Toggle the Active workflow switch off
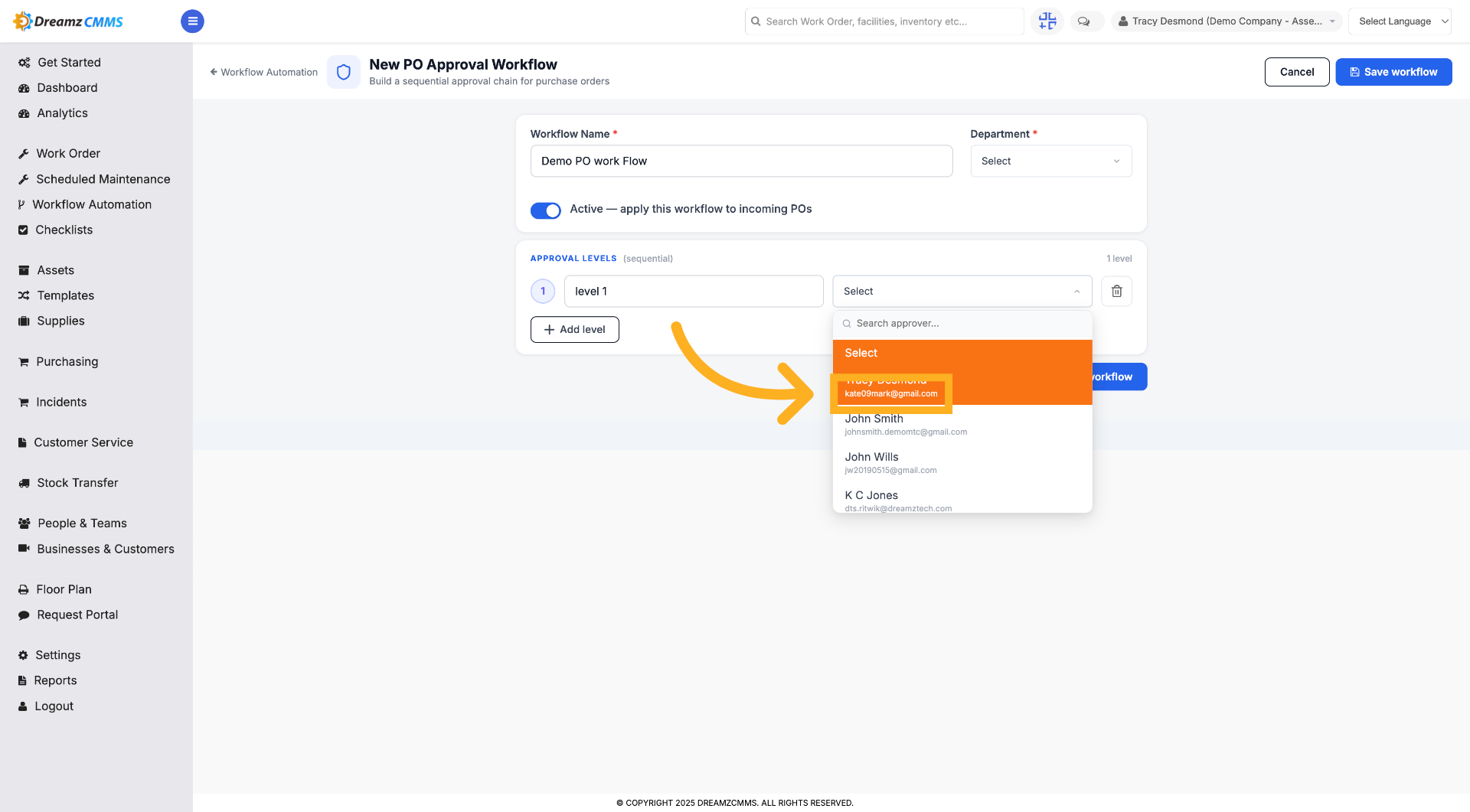 pyautogui.click(x=546, y=210)
